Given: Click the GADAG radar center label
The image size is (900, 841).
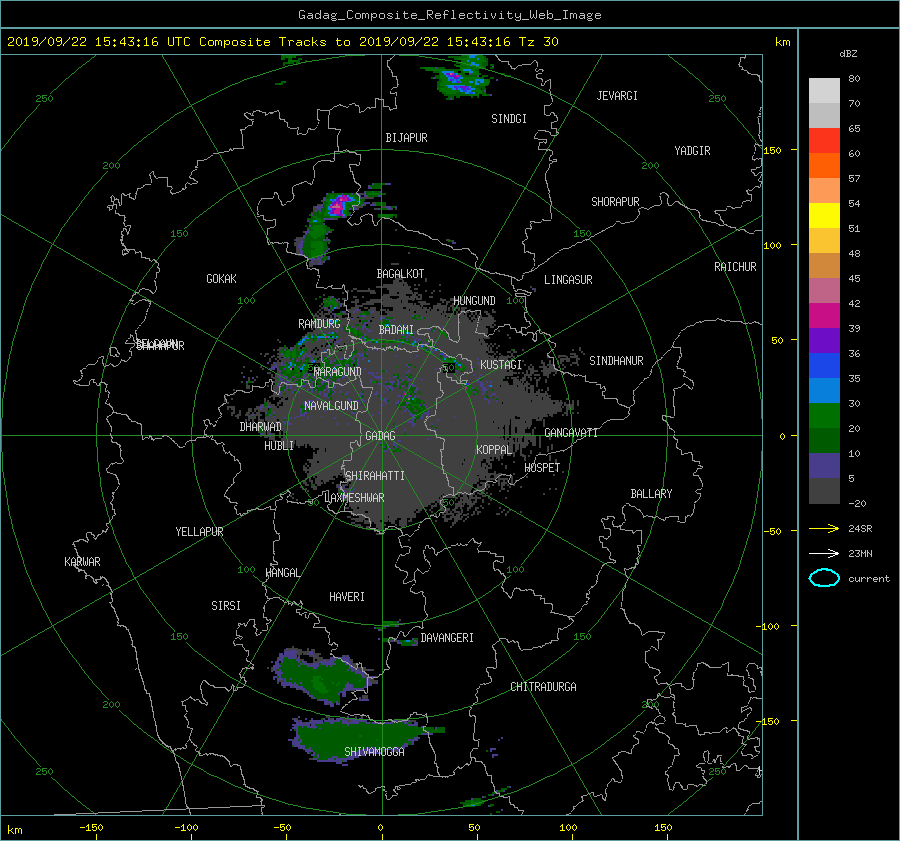Looking at the screenshot, I should click(x=380, y=436).
